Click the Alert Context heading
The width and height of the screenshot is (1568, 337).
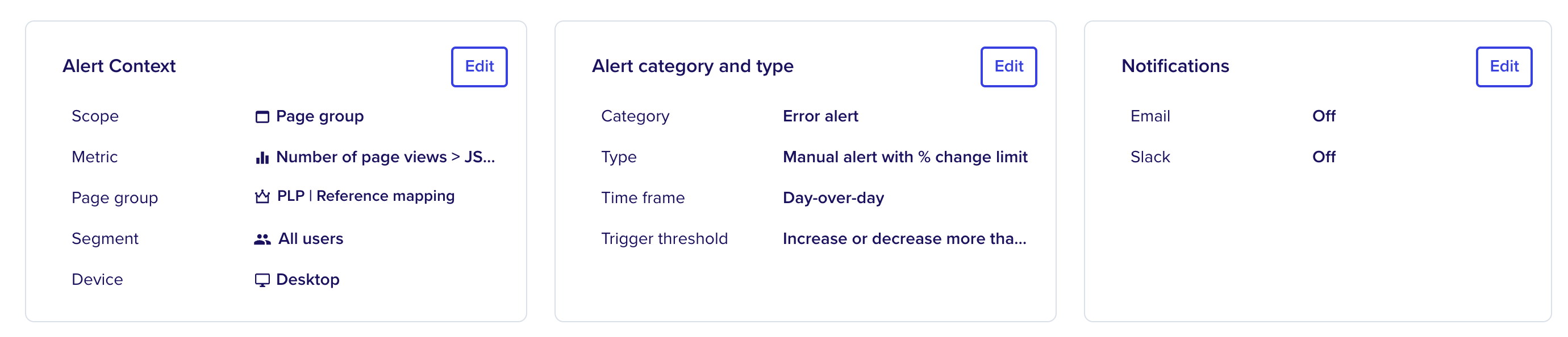119,66
